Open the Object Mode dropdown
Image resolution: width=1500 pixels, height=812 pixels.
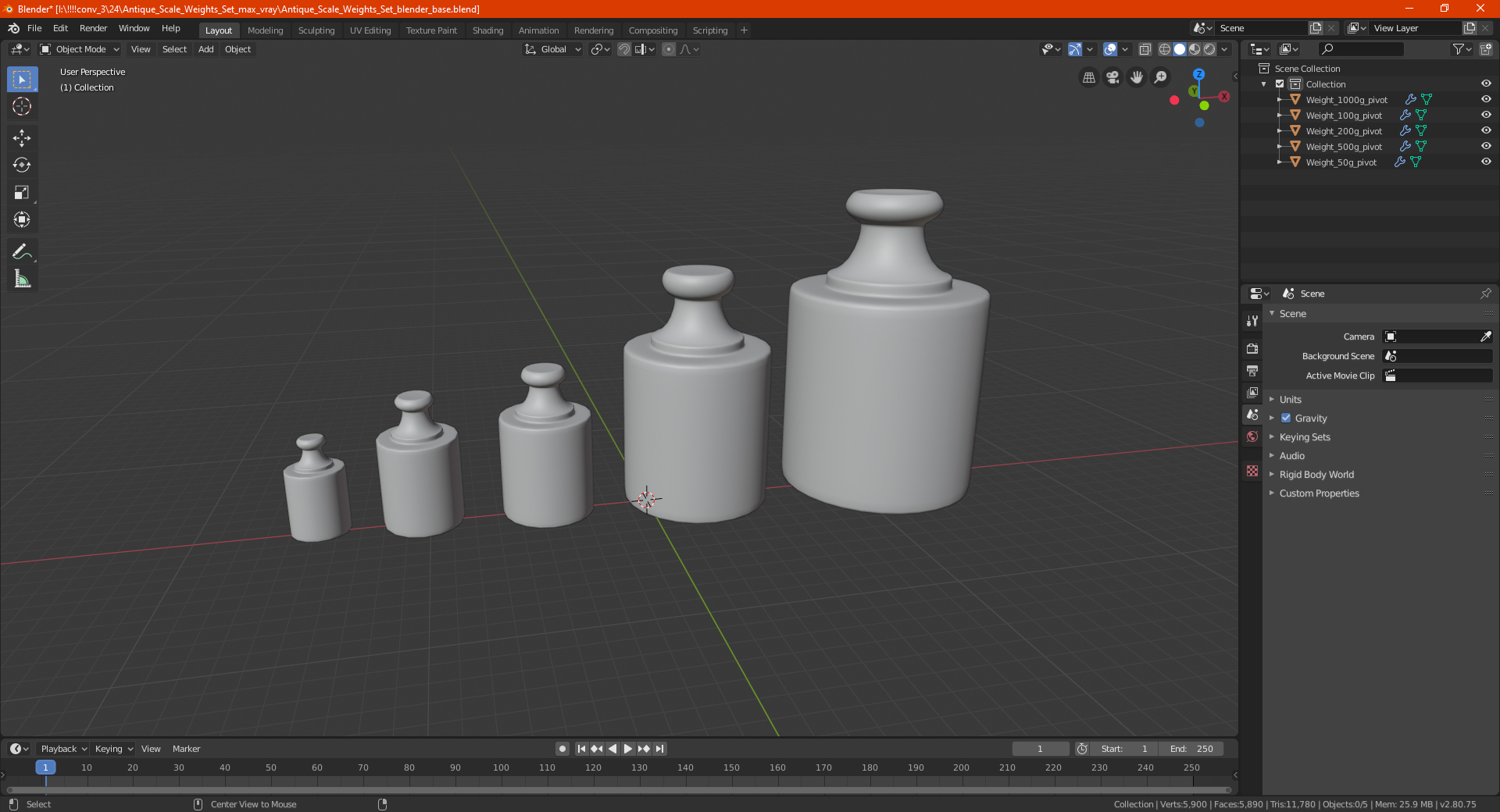click(80, 49)
